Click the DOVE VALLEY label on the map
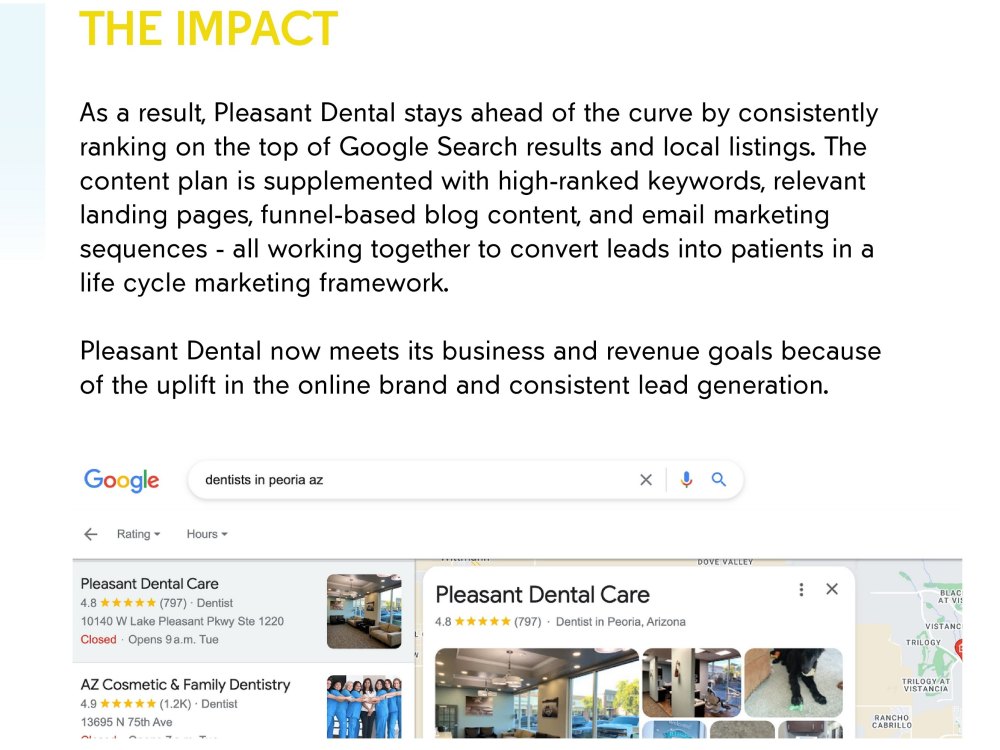Screen dimensions: 1000x750 point(725,562)
